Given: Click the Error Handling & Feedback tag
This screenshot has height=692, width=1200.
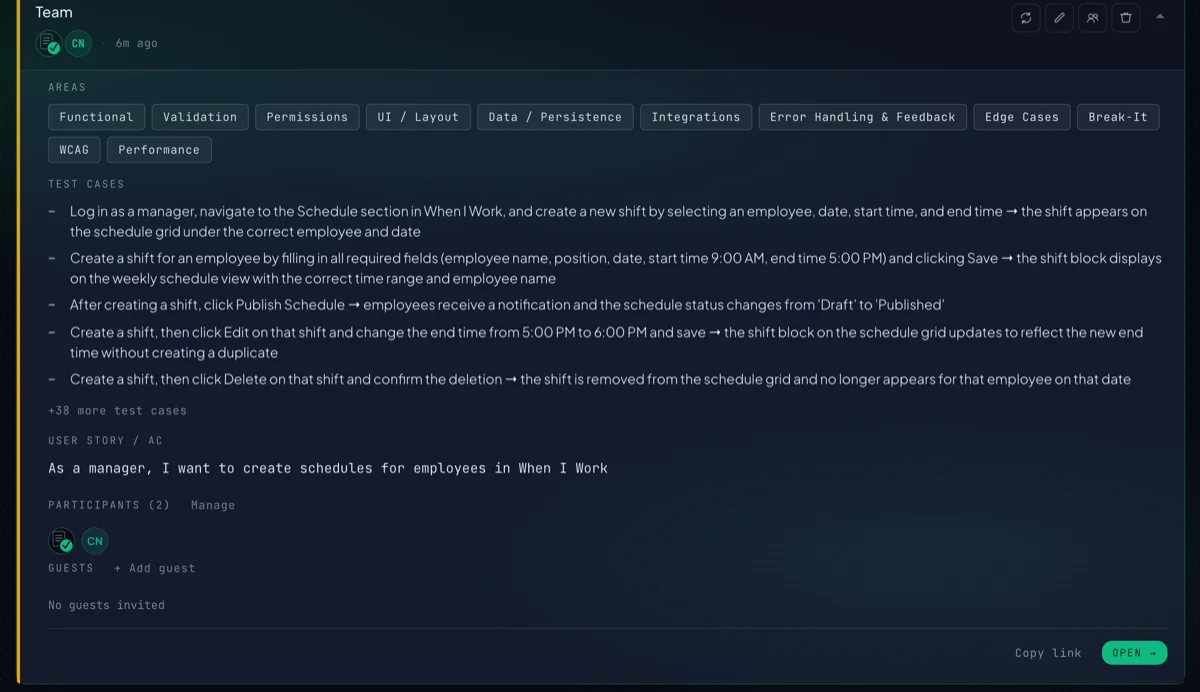Looking at the screenshot, I should (863, 117).
